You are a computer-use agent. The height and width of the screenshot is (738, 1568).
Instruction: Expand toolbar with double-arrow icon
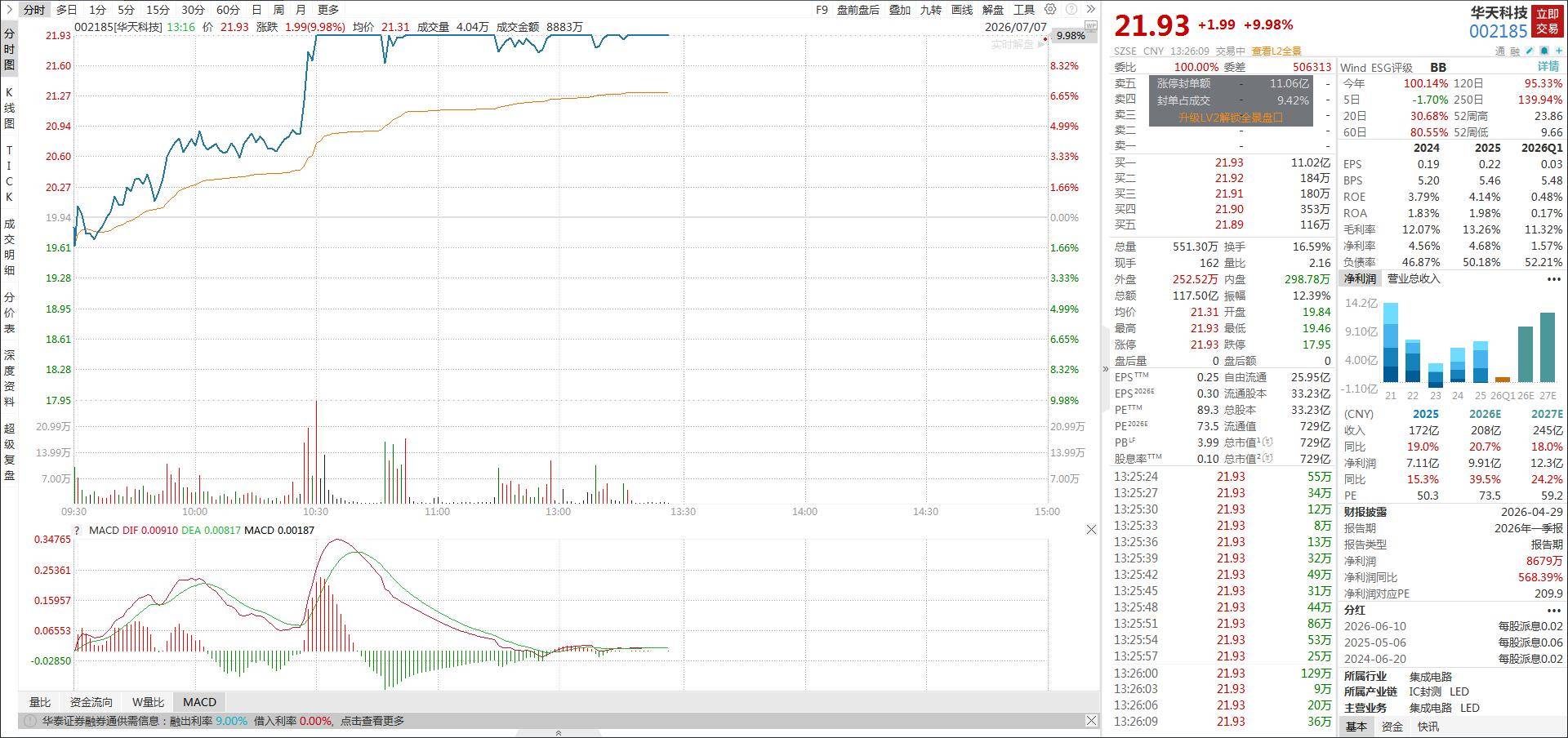point(1090,10)
